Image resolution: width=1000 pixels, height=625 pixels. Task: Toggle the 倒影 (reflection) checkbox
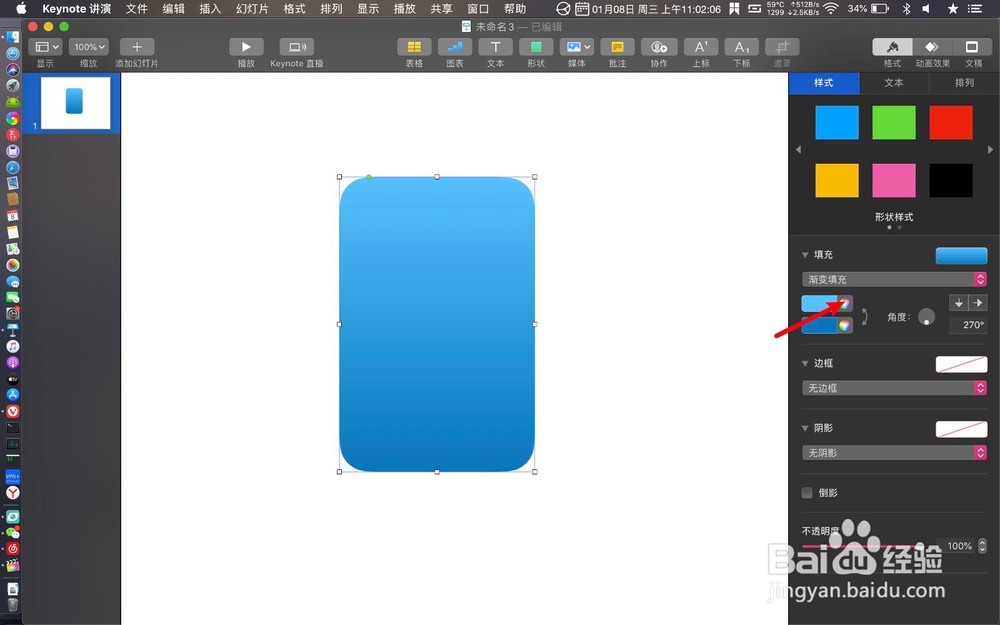[x=807, y=492]
